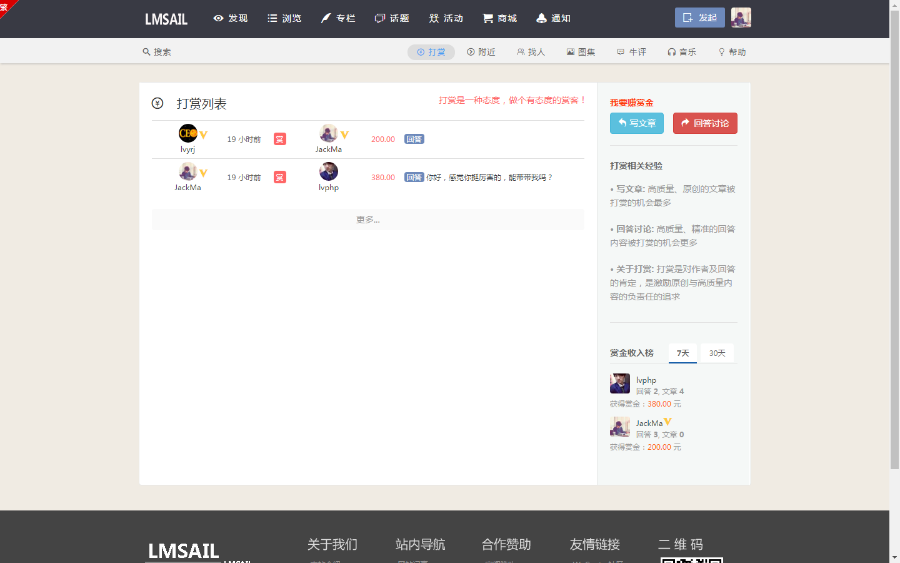Open the user avatar menu in header

(741, 18)
